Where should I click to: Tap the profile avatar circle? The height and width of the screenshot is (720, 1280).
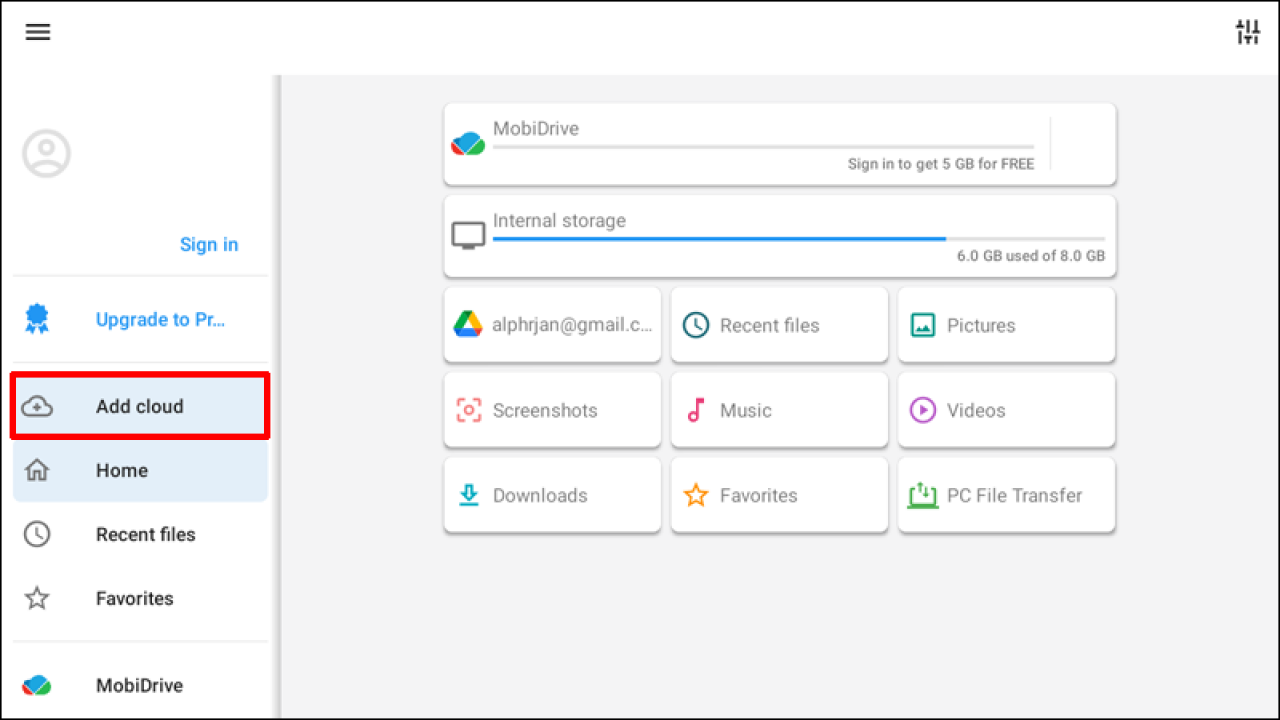(x=46, y=153)
